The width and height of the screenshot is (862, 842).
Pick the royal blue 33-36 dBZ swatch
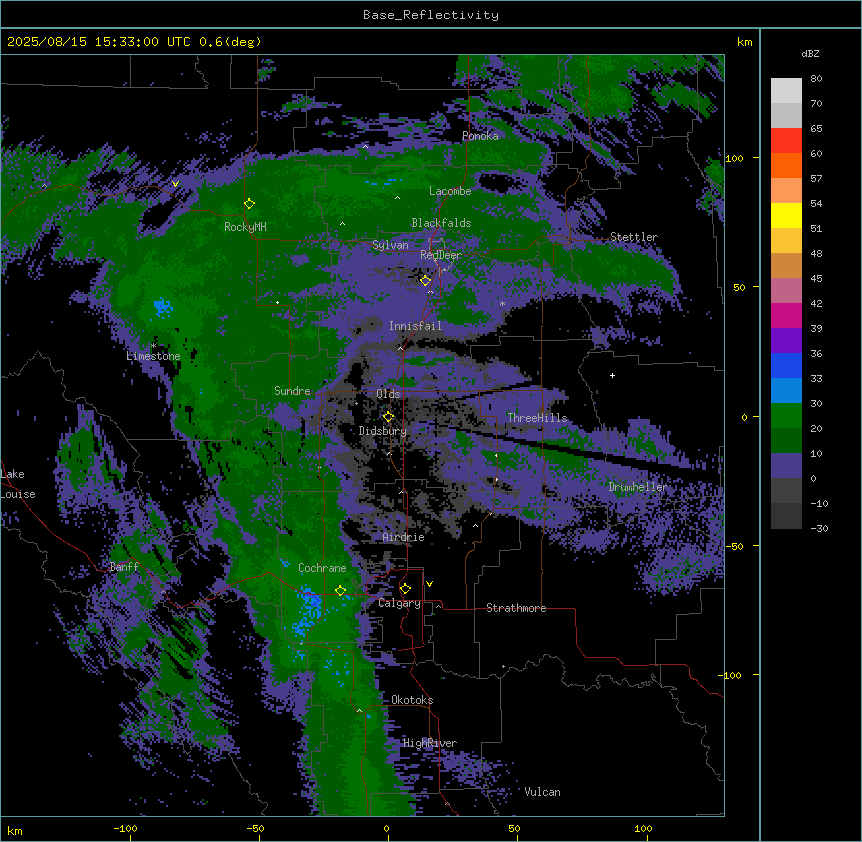[786, 365]
